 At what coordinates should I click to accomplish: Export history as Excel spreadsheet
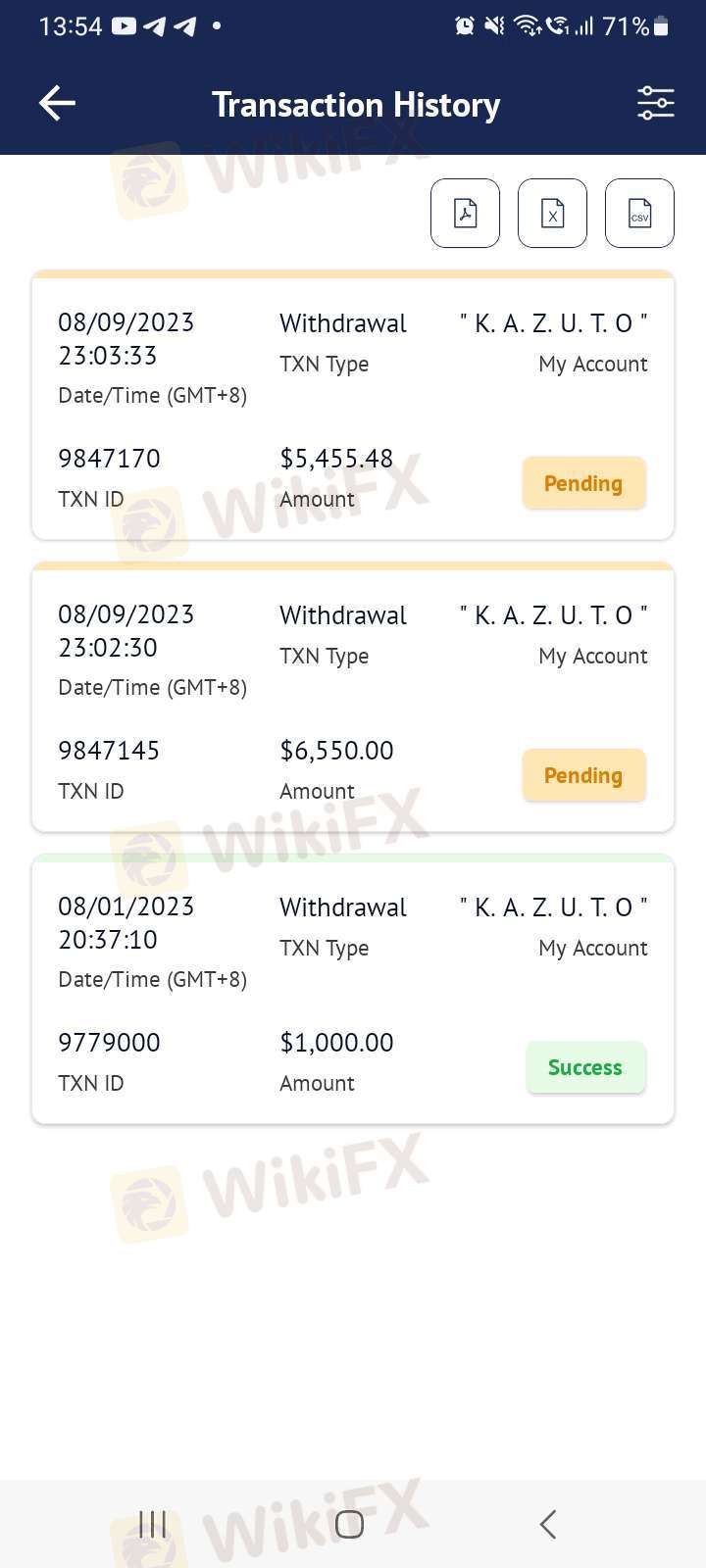coord(552,213)
